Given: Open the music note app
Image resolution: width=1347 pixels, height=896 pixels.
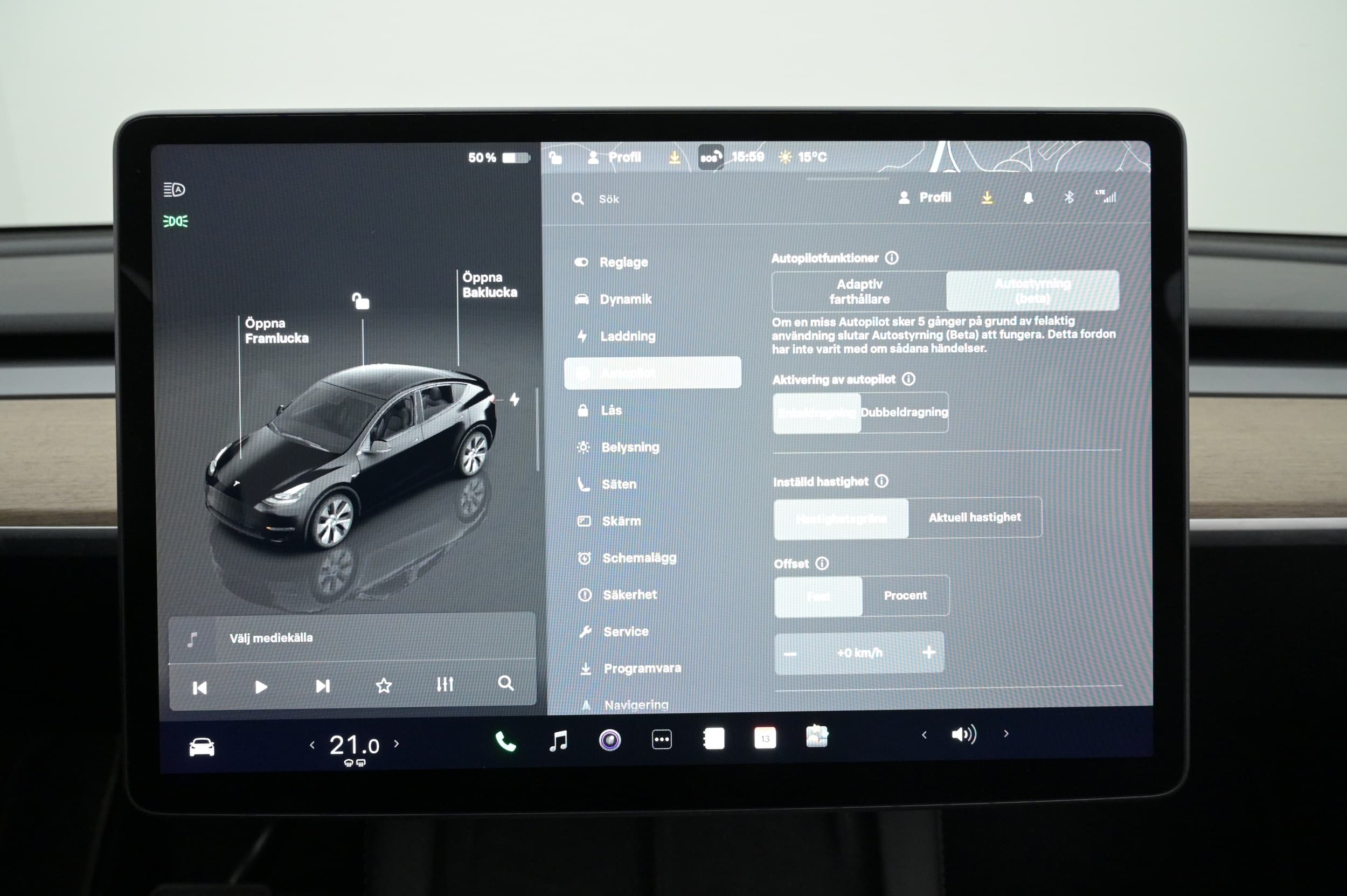Looking at the screenshot, I should pyautogui.click(x=558, y=741).
